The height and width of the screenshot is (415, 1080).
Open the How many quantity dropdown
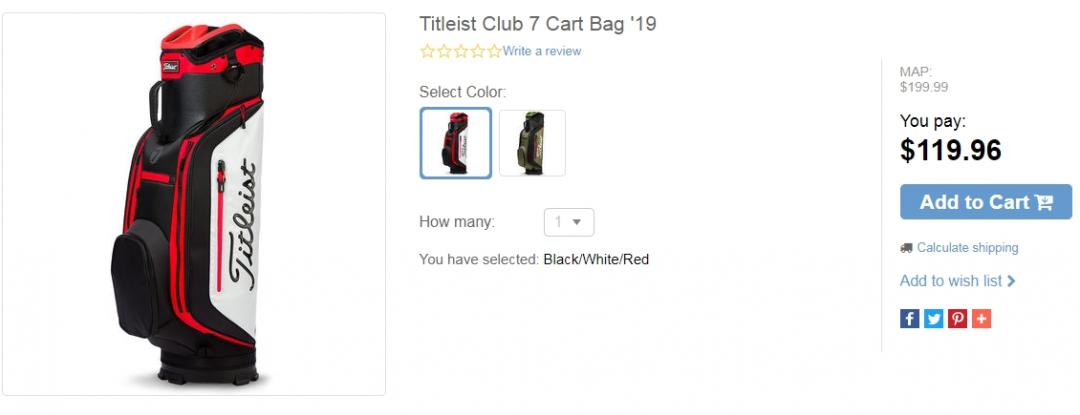569,222
